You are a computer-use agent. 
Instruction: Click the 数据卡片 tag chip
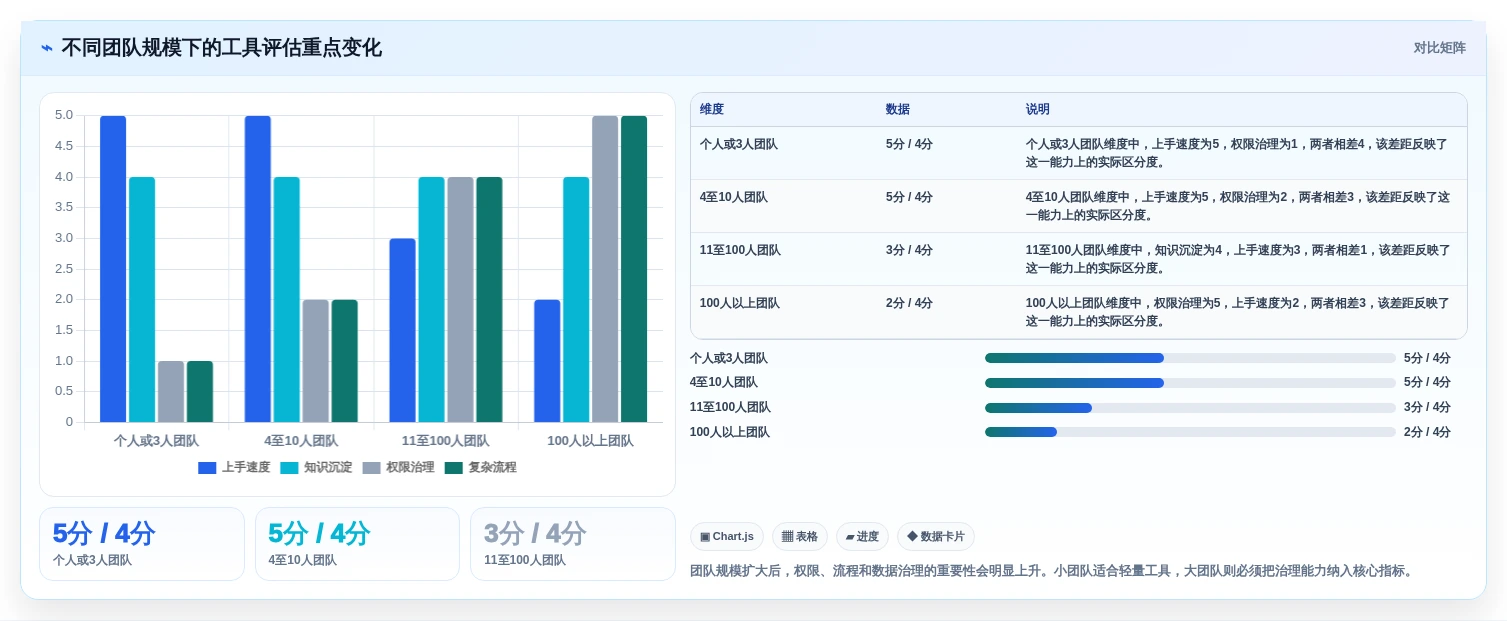[x=936, y=537]
